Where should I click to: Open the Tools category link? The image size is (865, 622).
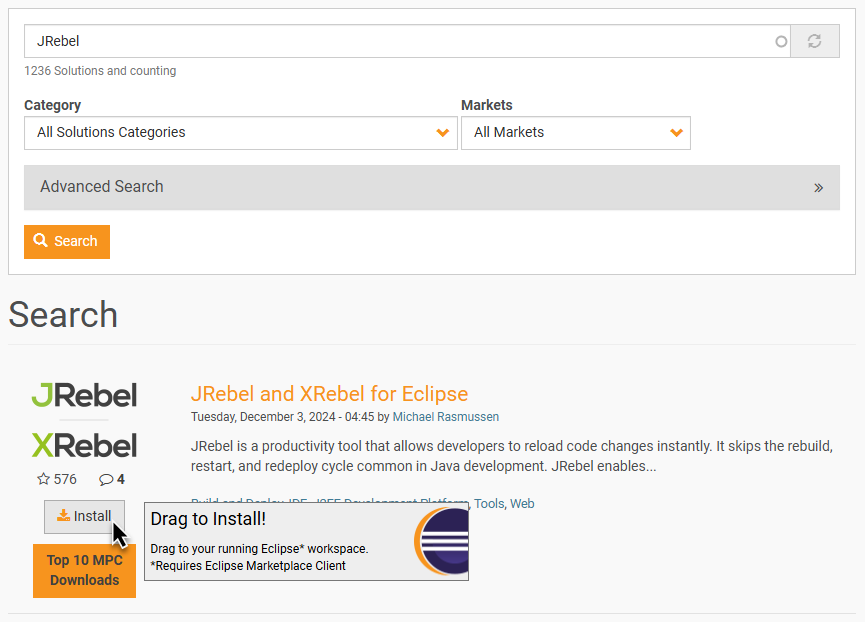click(x=489, y=503)
